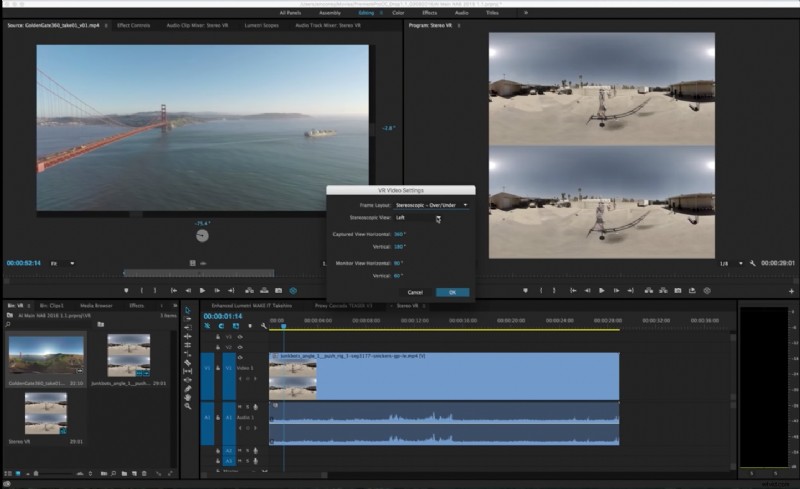Click Monitor View Horizontal 90 value
The image size is (800, 489).
(398, 263)
